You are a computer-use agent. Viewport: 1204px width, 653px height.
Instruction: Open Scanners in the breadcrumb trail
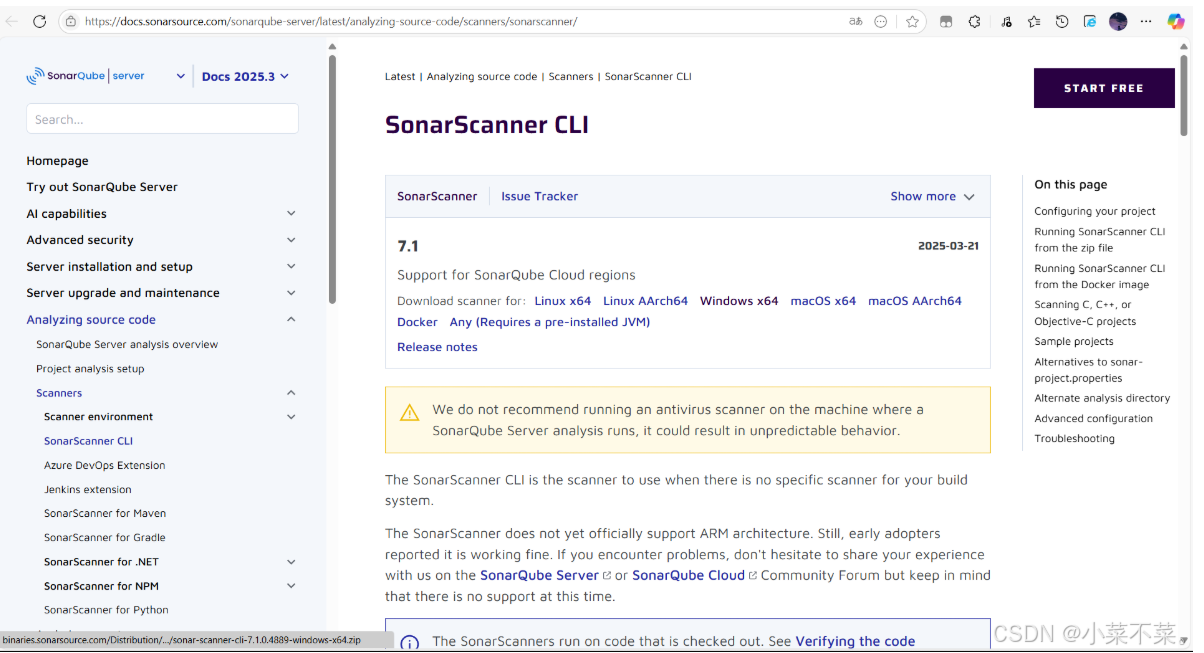click(x=571, y=76)
